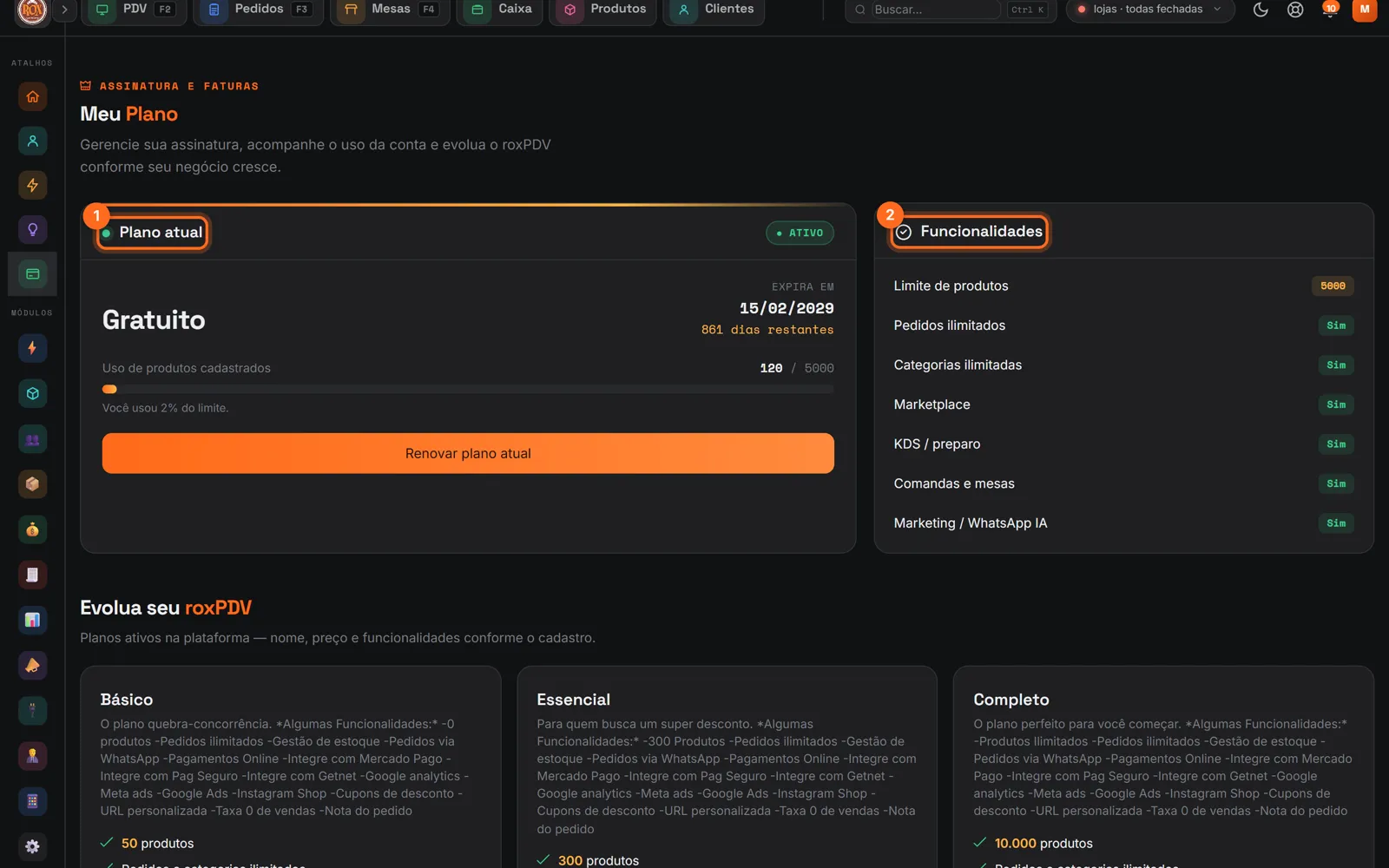Viewport: 1389px width, 868px height.
Task: Click the Sim badge for Comandas e mesas
Action: coord(1336,483)
